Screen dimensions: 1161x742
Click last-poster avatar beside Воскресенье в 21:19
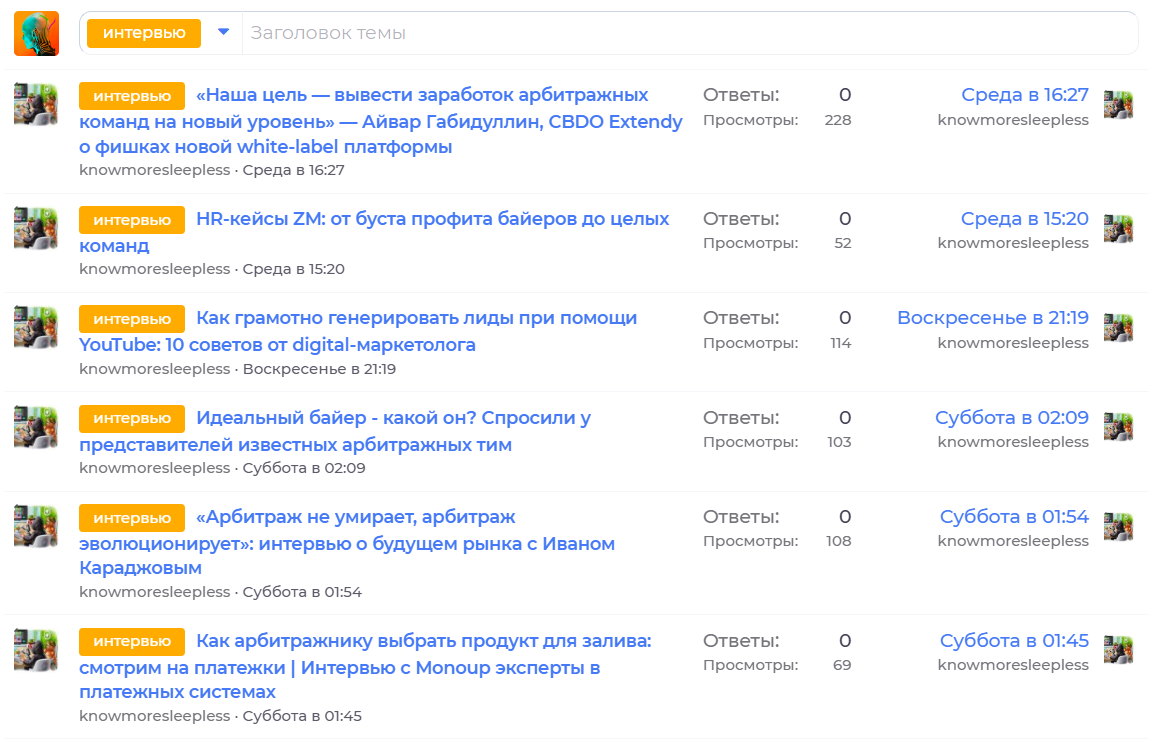[x=1118, y=327]
